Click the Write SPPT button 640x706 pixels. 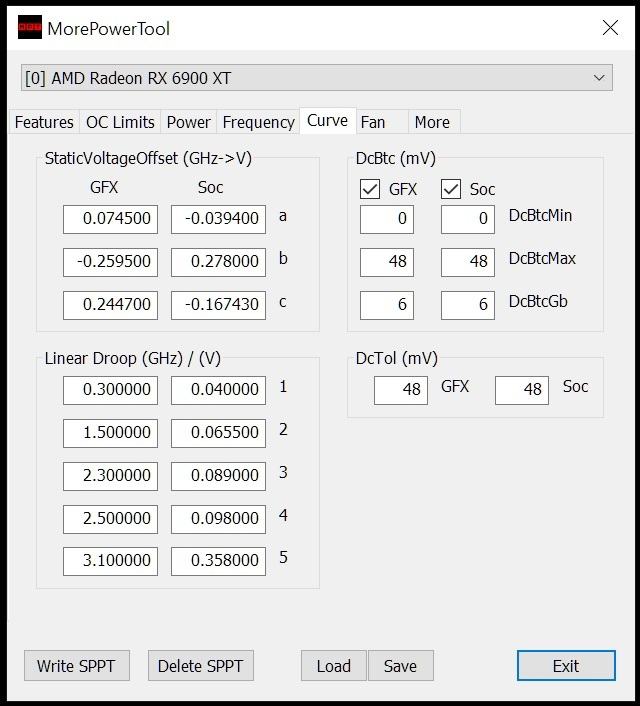77,665
